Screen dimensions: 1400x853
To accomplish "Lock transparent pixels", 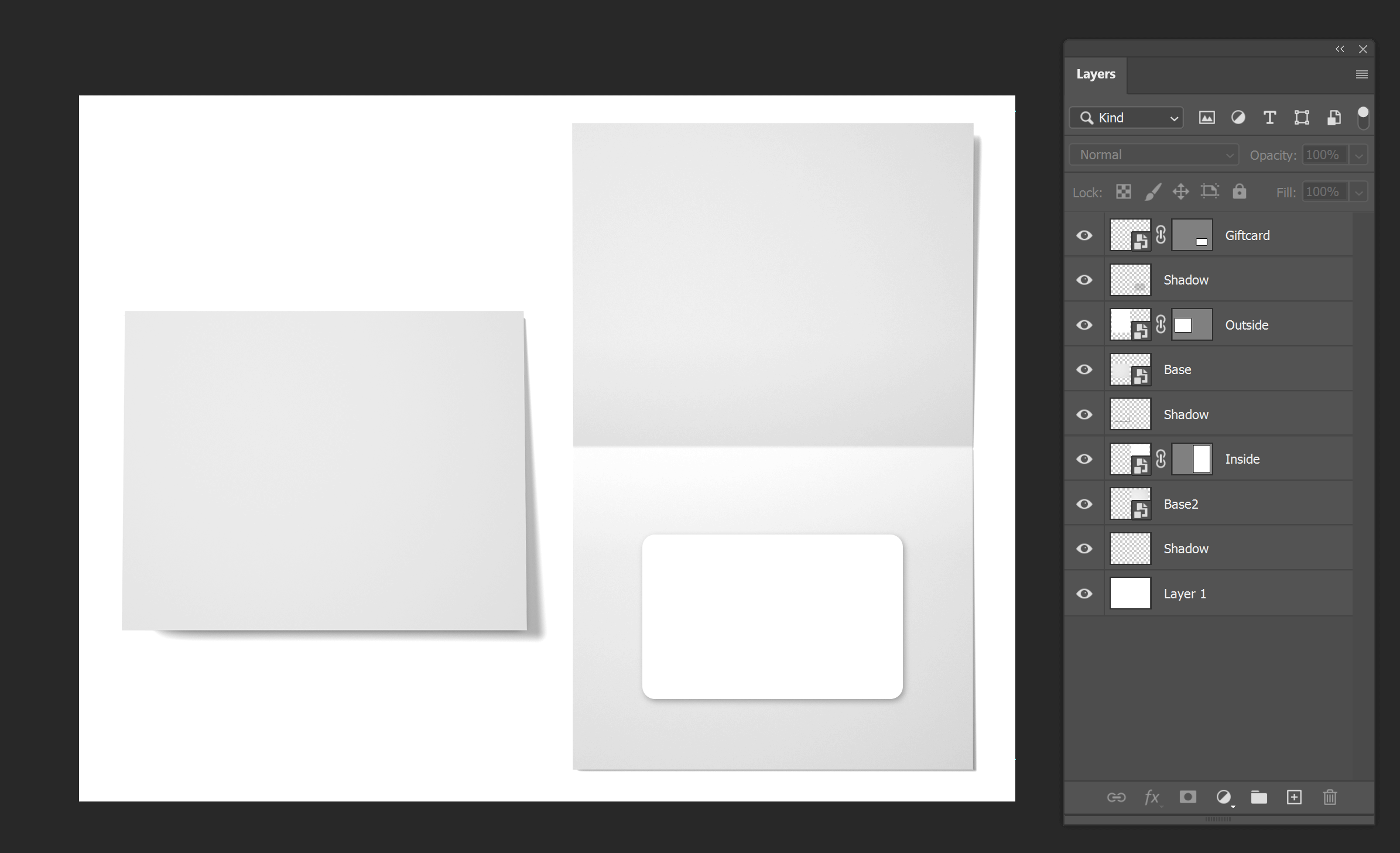I will click(x=1123, y=191).
